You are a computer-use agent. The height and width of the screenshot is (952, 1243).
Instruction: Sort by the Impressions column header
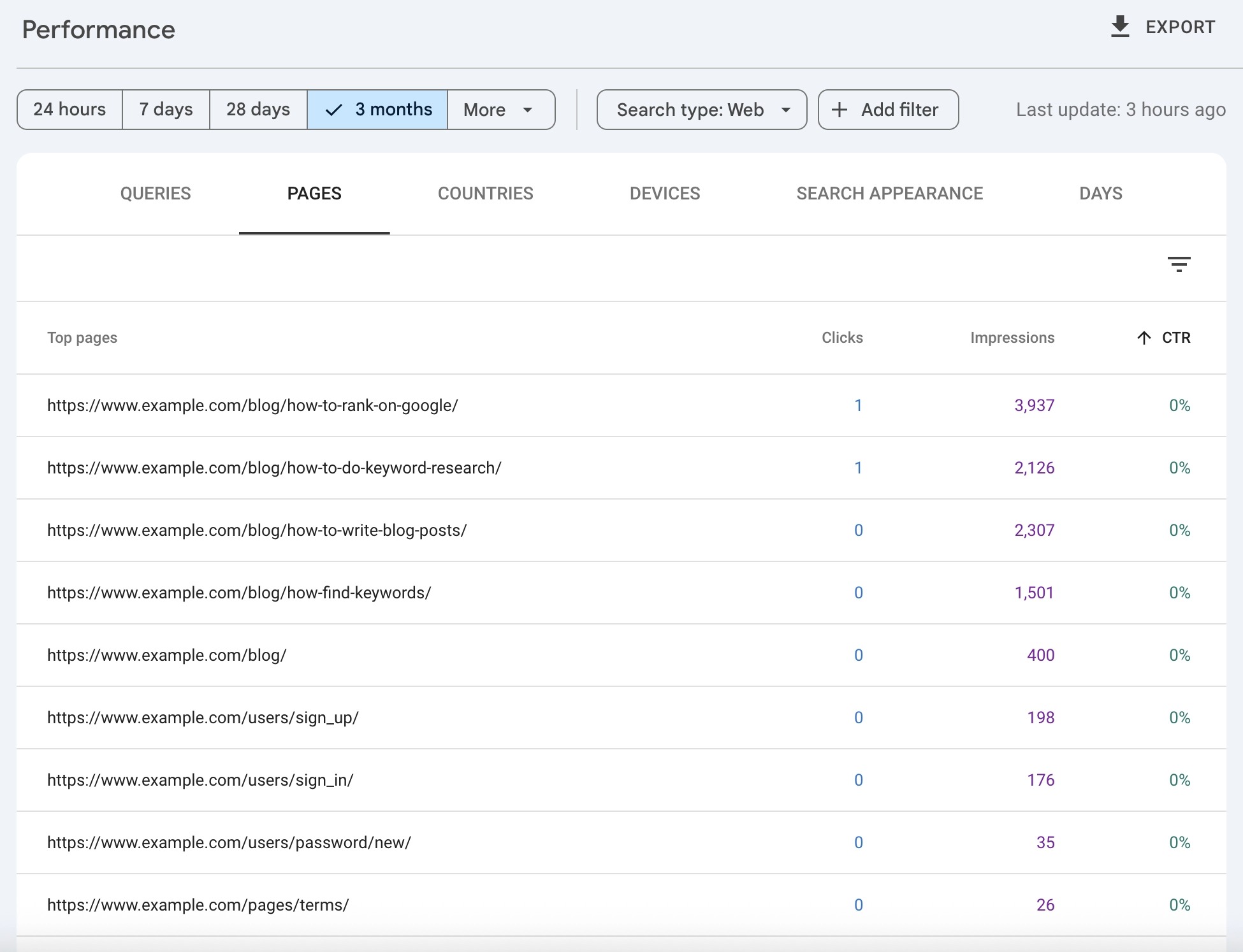point(1012,338)
